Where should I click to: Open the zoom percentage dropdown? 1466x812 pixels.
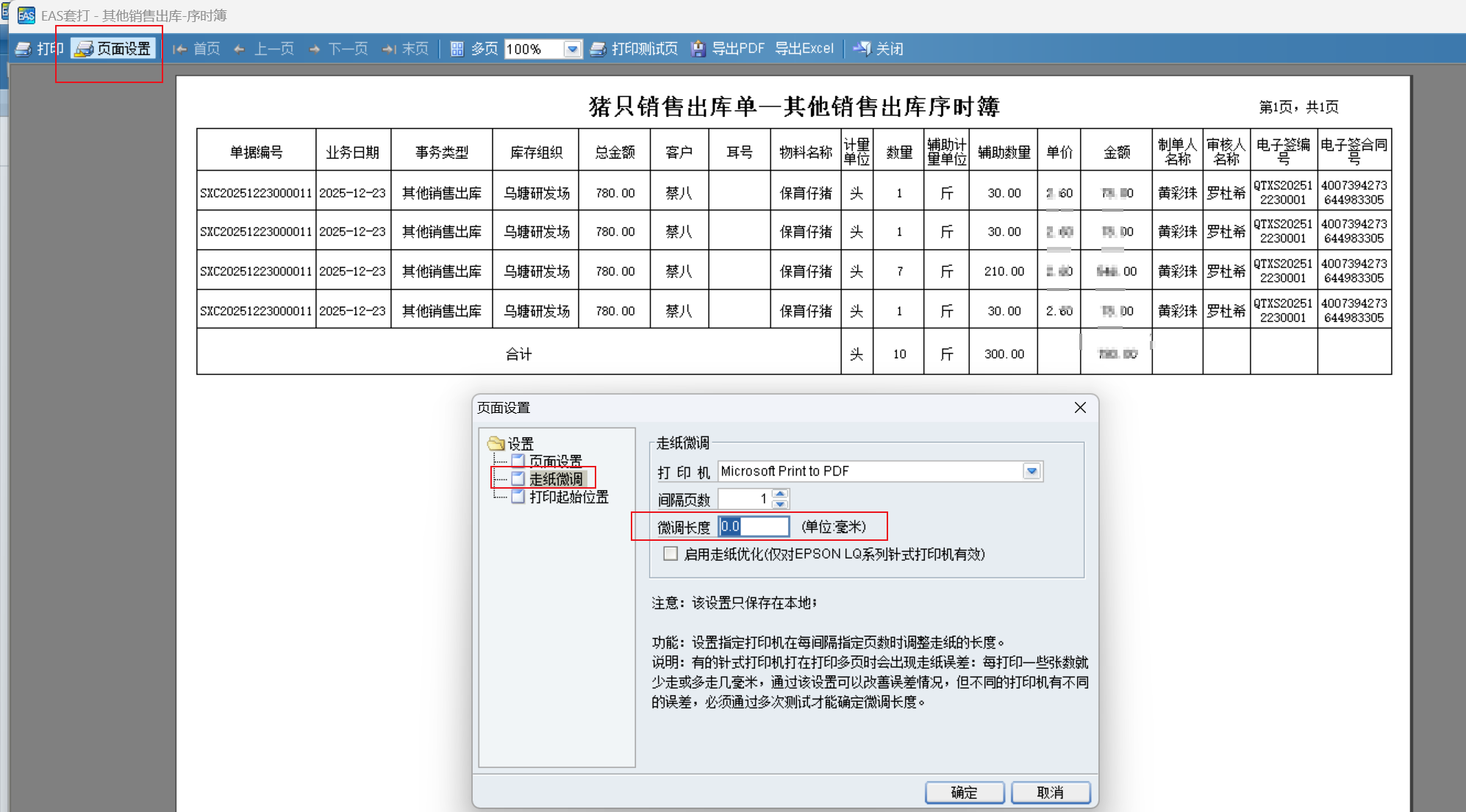click(572, 49)
